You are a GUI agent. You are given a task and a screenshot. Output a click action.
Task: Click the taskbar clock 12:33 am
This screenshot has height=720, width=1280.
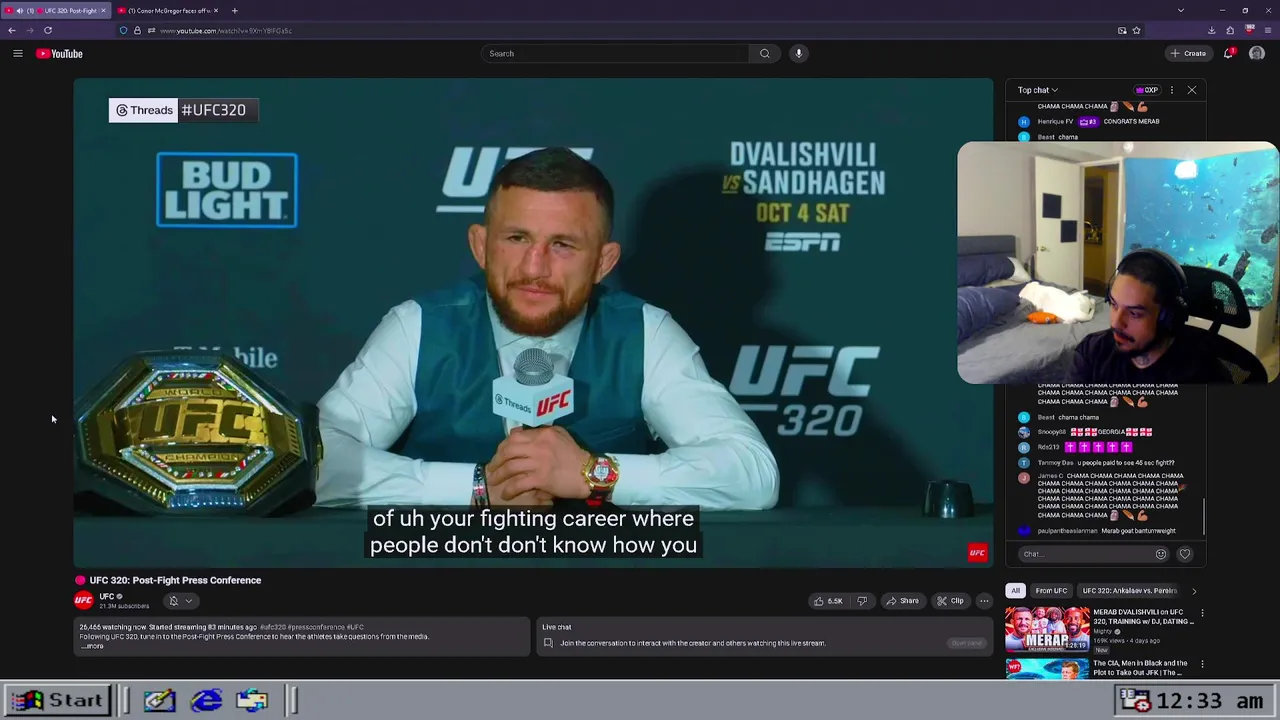[1212, 700]
